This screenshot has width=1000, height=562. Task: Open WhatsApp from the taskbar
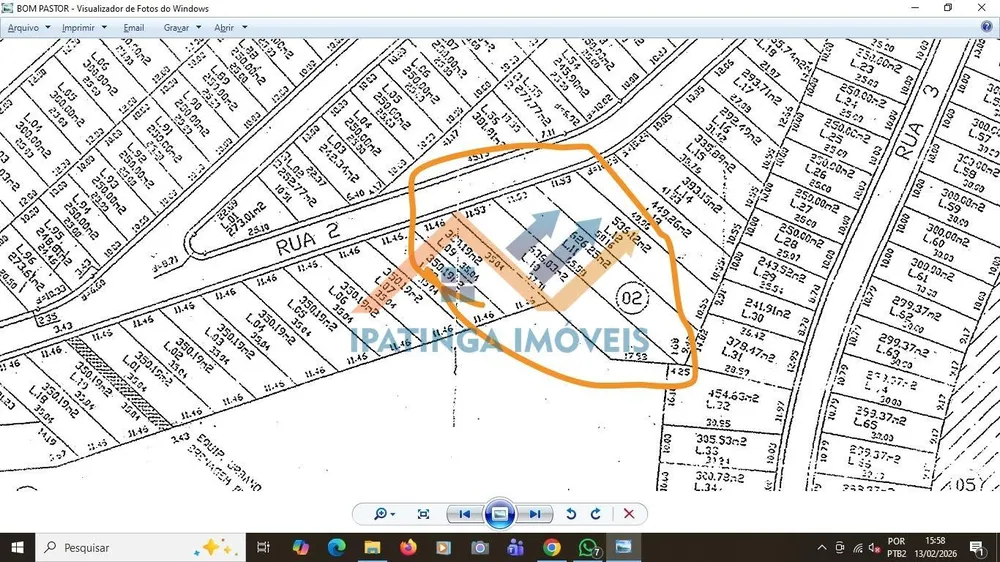(x=588, y=547)
